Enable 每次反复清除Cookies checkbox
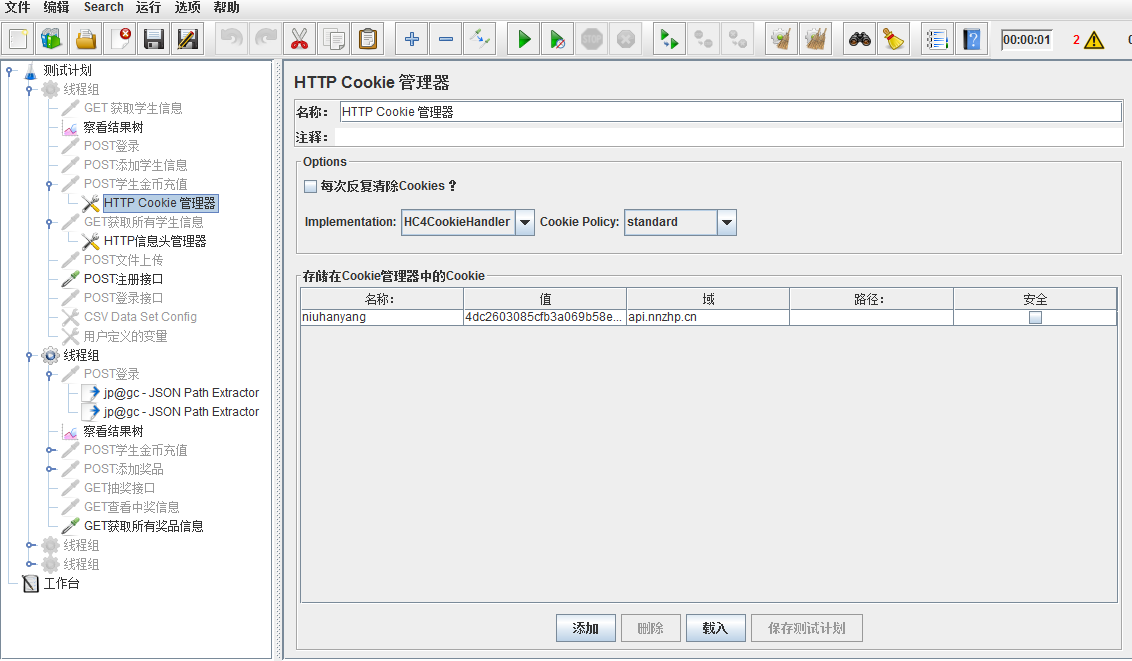Image resolution: width=1132 pixels, height=661 pixels. (310, 186)
